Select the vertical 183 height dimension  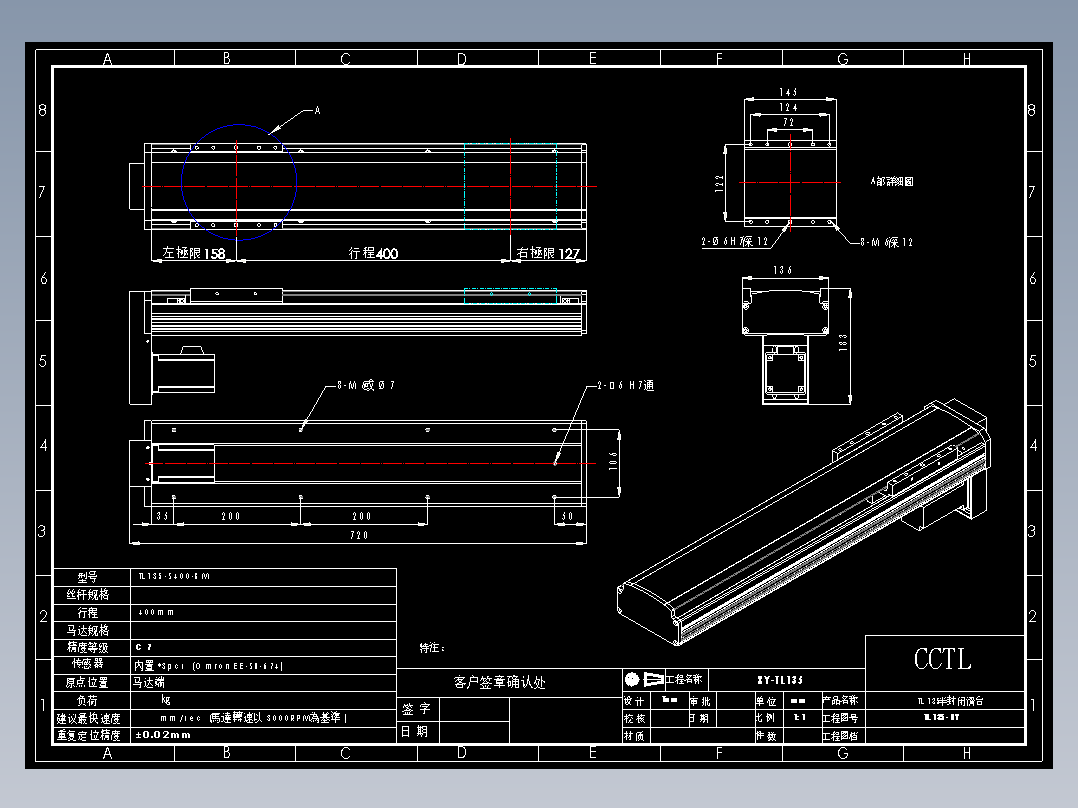843,342
